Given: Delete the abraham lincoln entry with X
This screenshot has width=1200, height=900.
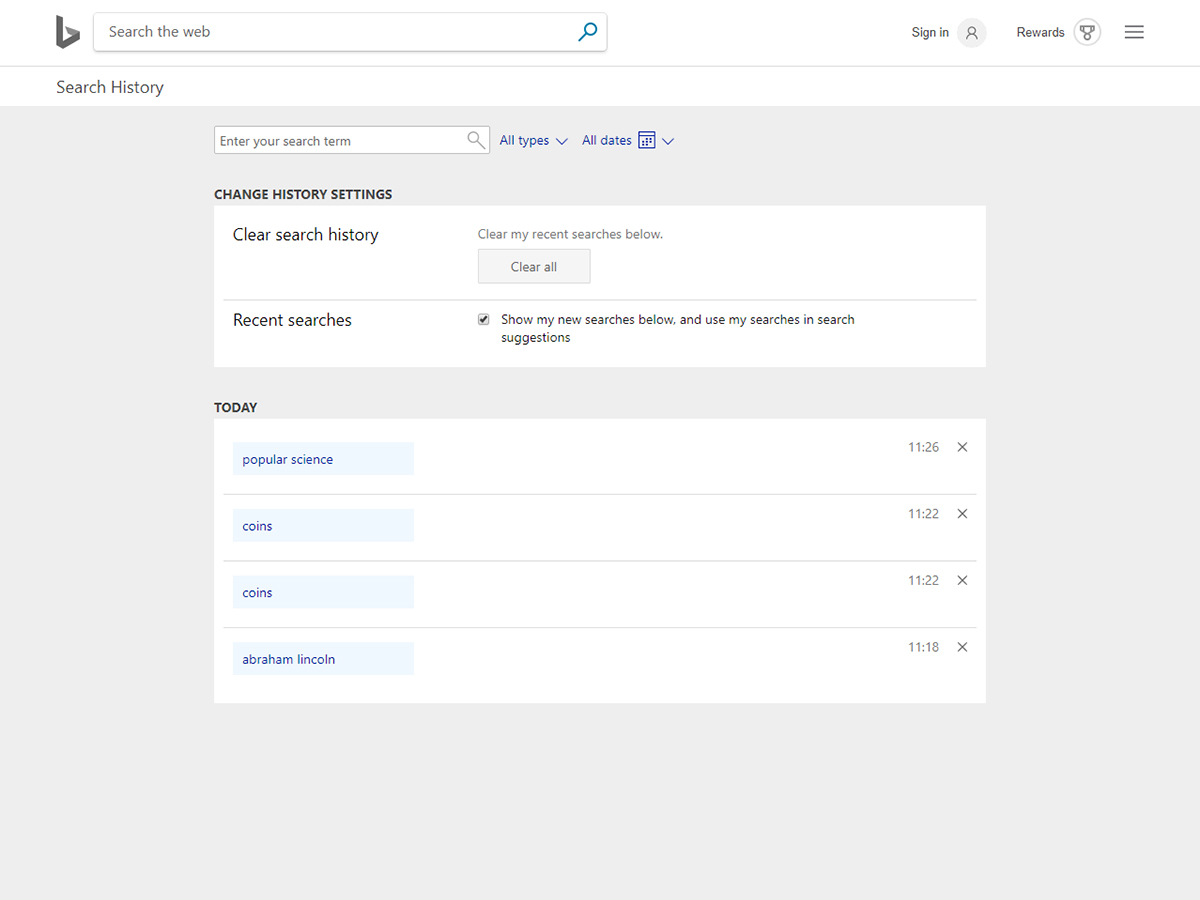Looking at the screenshot, I should (962, 647).
